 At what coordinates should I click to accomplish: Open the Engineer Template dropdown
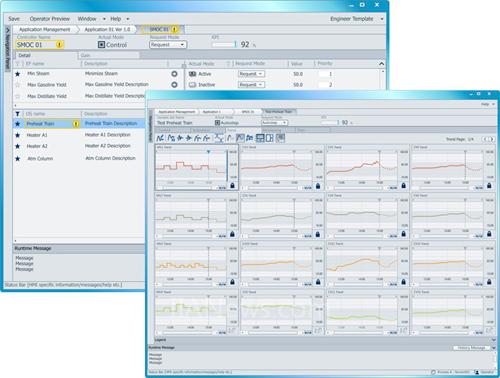(x=357, y=19)
